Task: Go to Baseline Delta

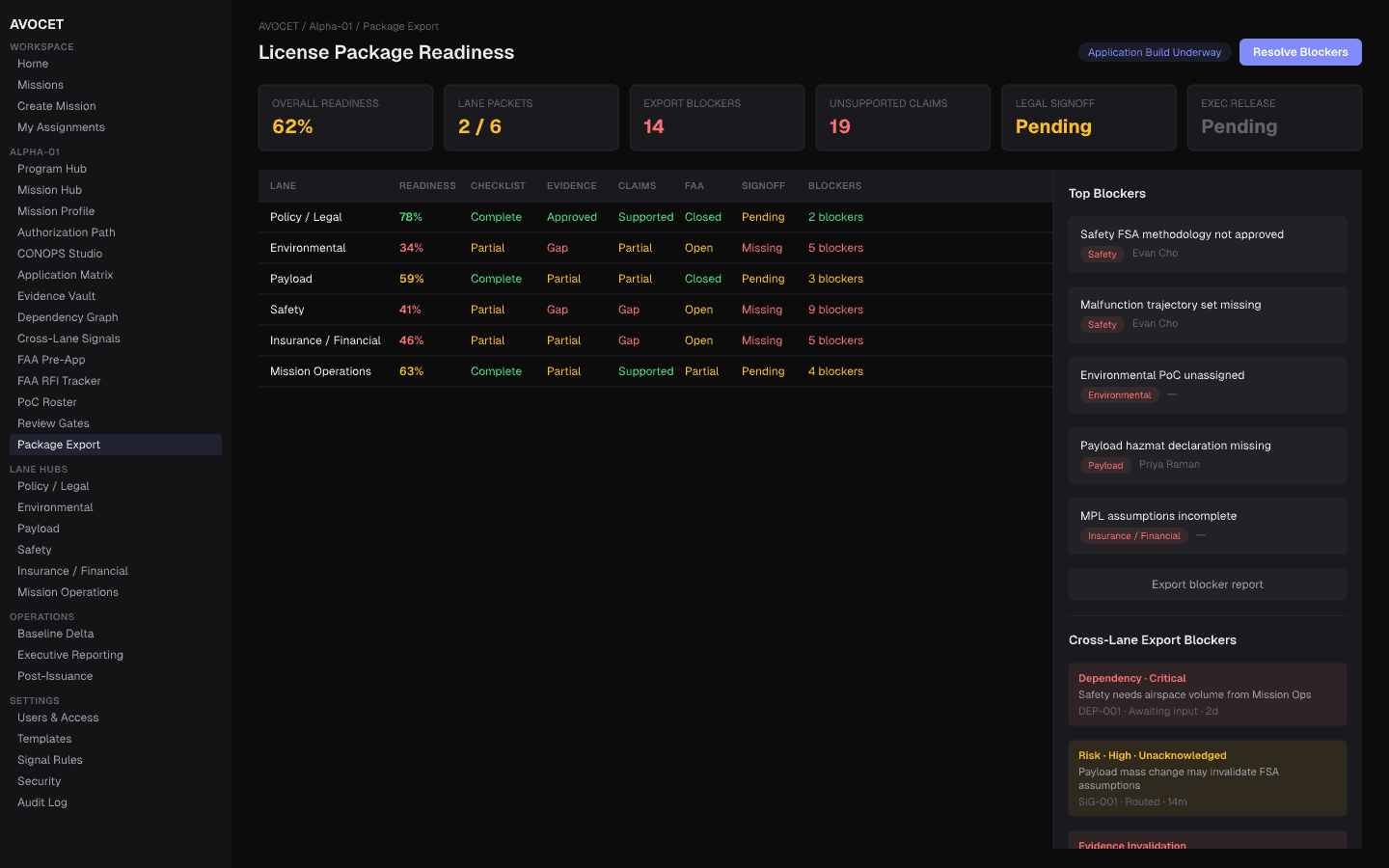Action: pyautogui.click(x=116, y=634)
